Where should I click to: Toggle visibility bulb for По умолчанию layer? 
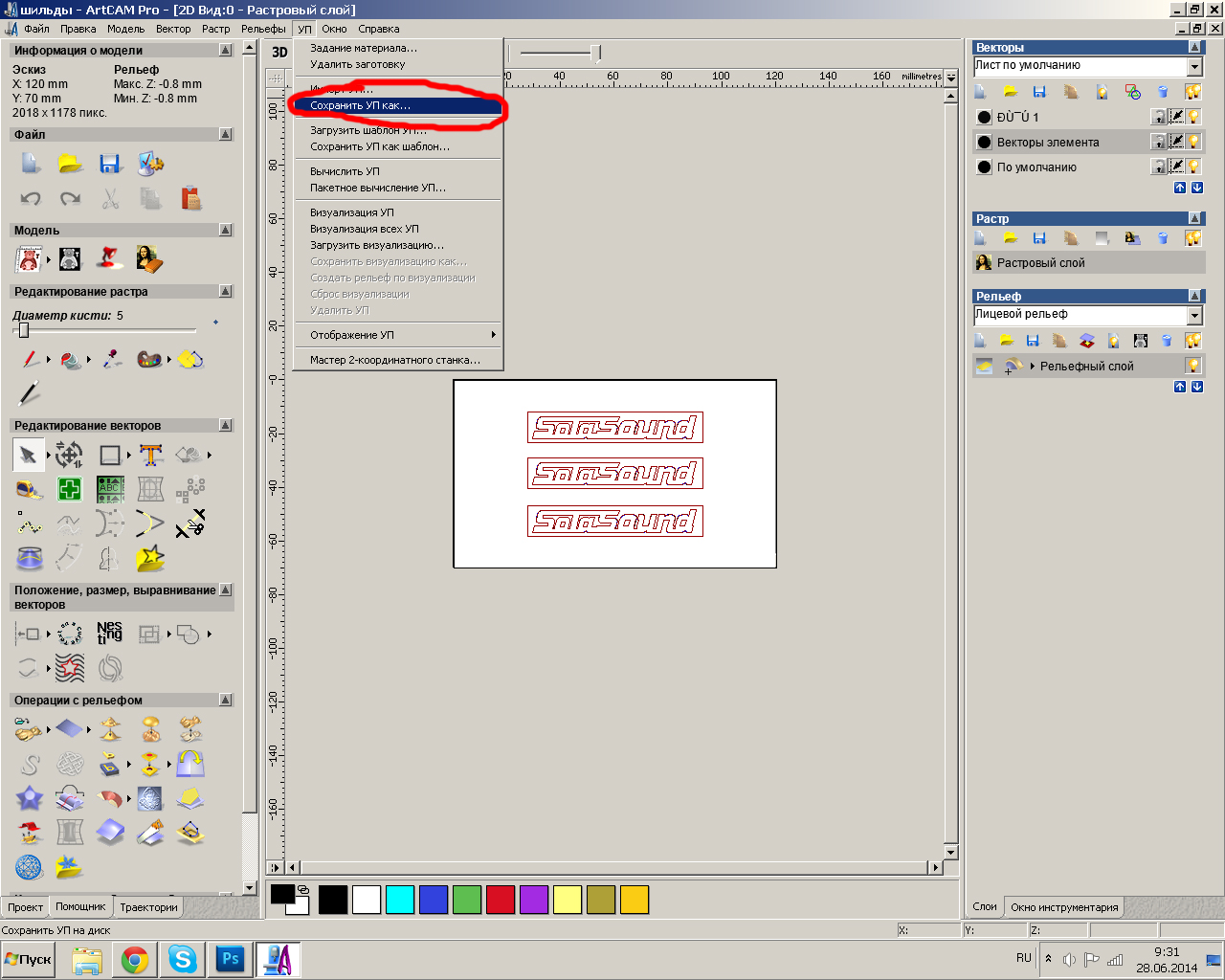pyautogui.click(x=1193, y=167)
